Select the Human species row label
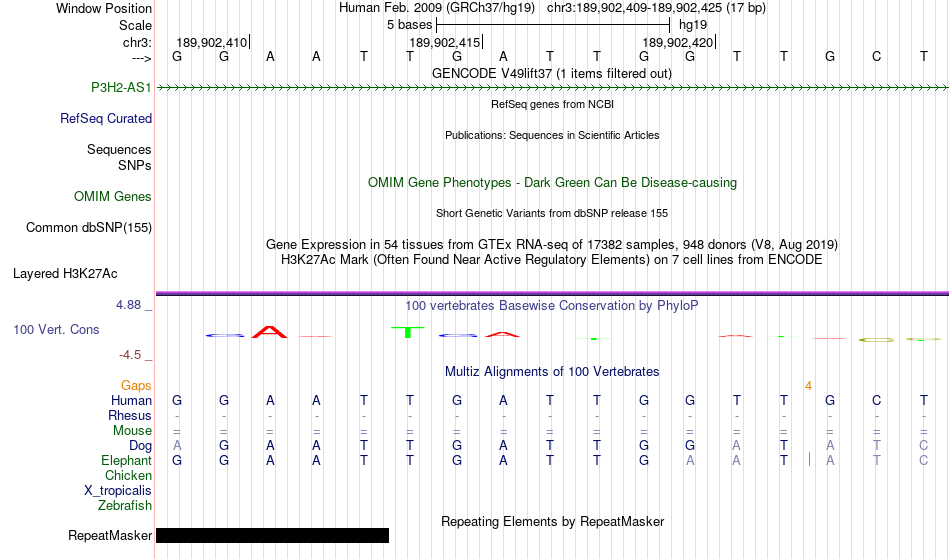 pyautogui.click(x=131, y=400)
